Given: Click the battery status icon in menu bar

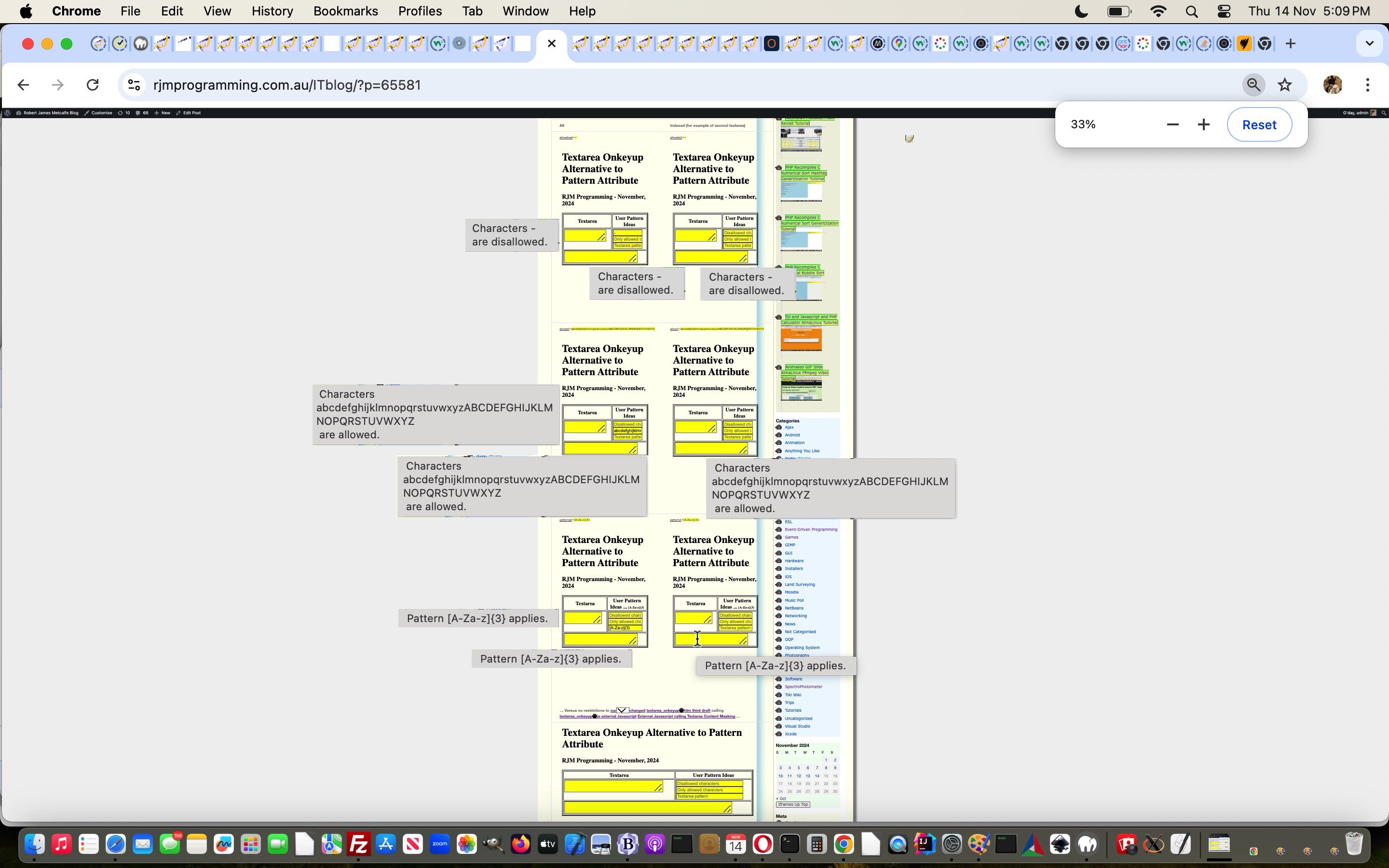Looking at the screenshot, I should point(1120,12).
